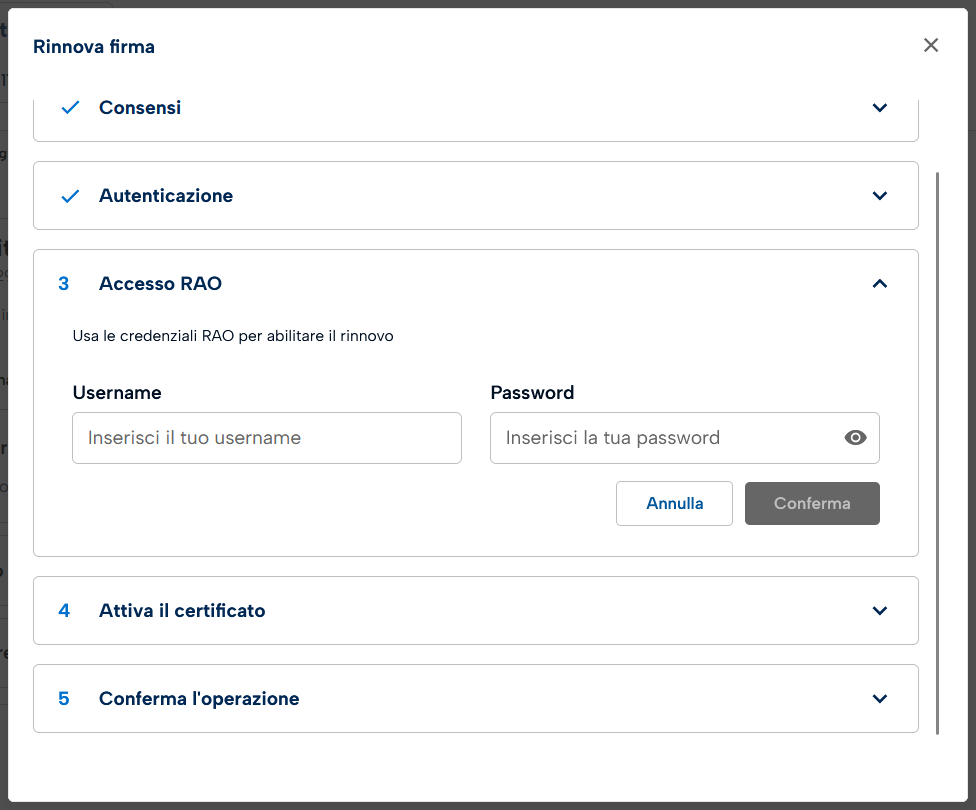This screenshot has height=810, width=976.
Task: Open the Attiva il certificato step title
Action: (182, 611)
